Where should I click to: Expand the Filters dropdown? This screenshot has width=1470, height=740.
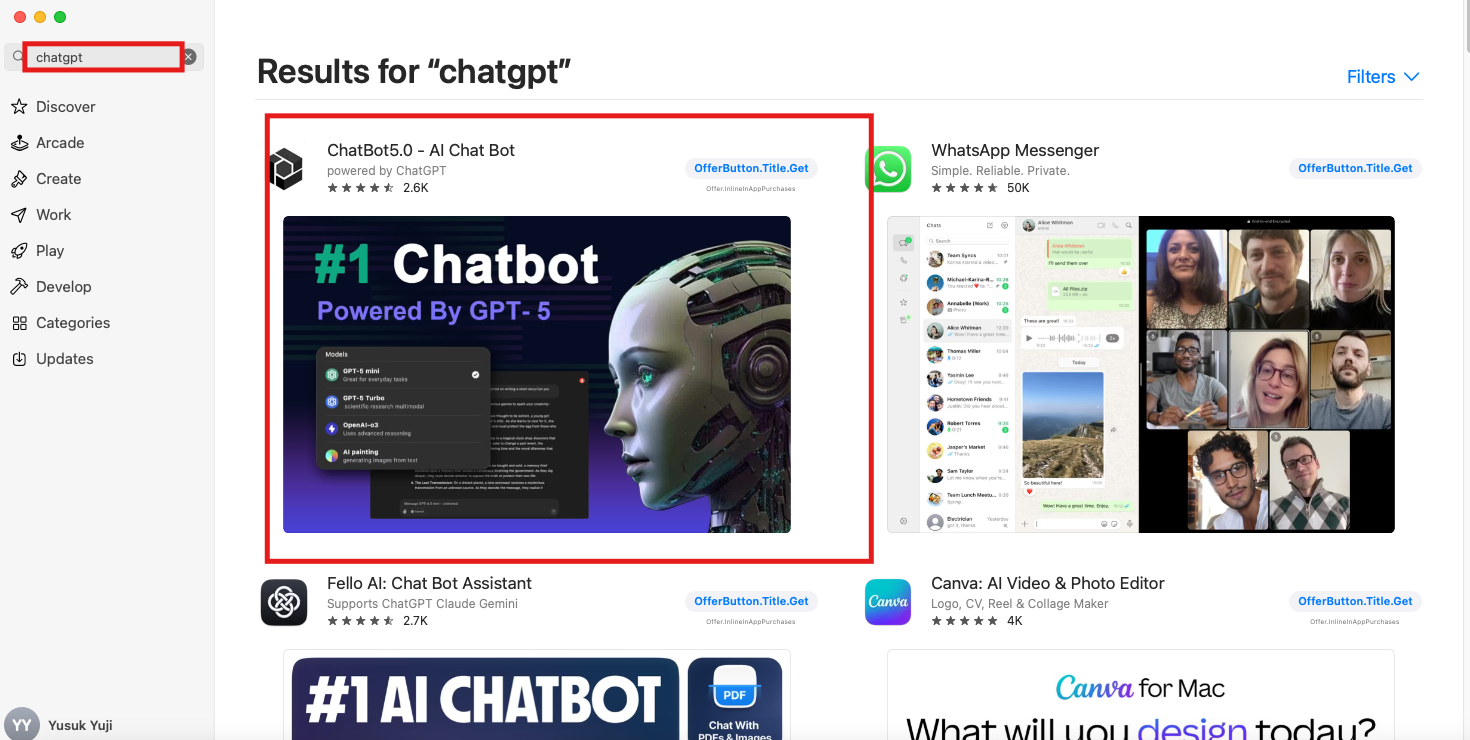(1383, 77)
